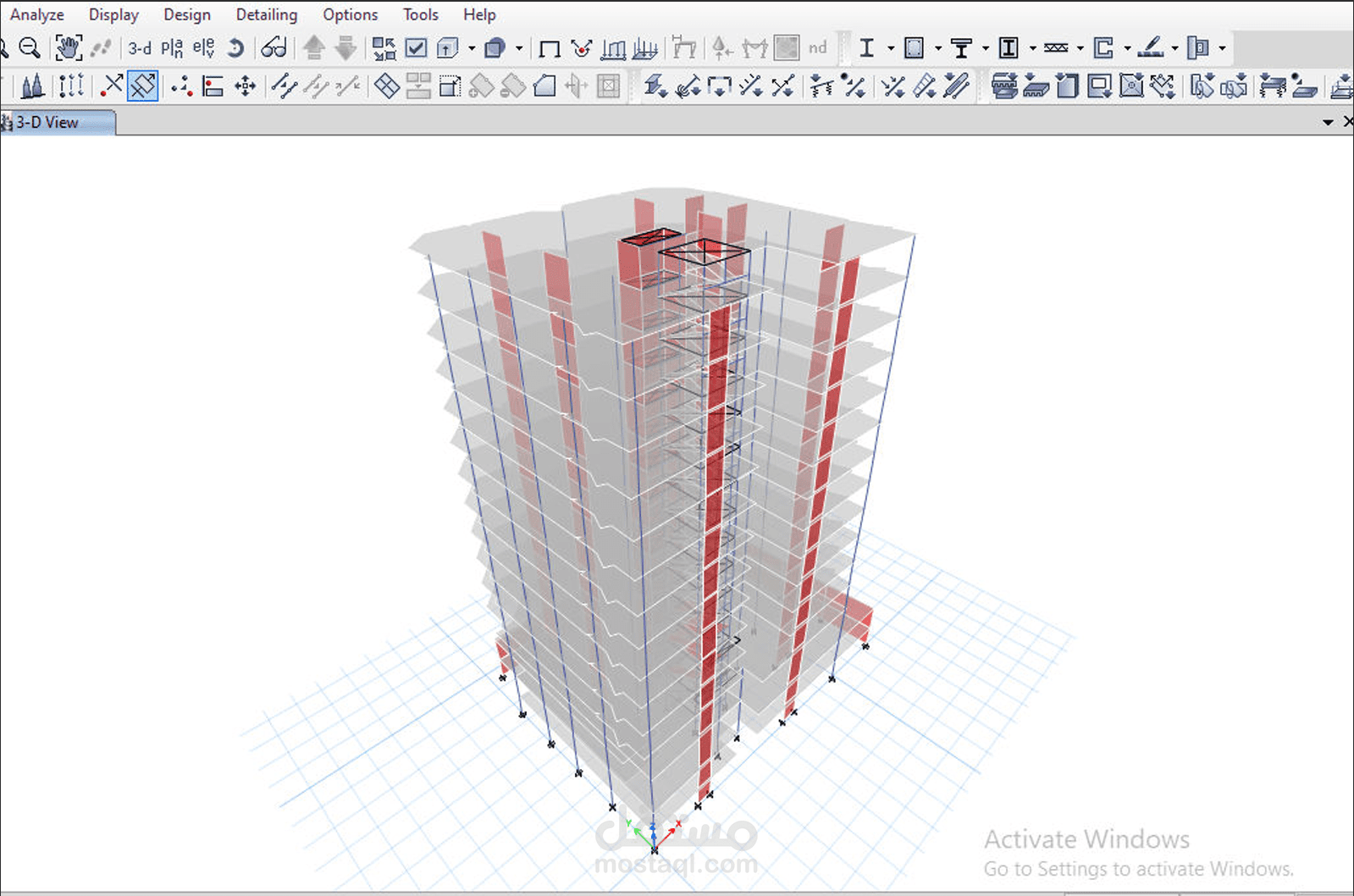Open the Analyze menu
Viewport: 1354px width, 896px height.
coord(37,14)
